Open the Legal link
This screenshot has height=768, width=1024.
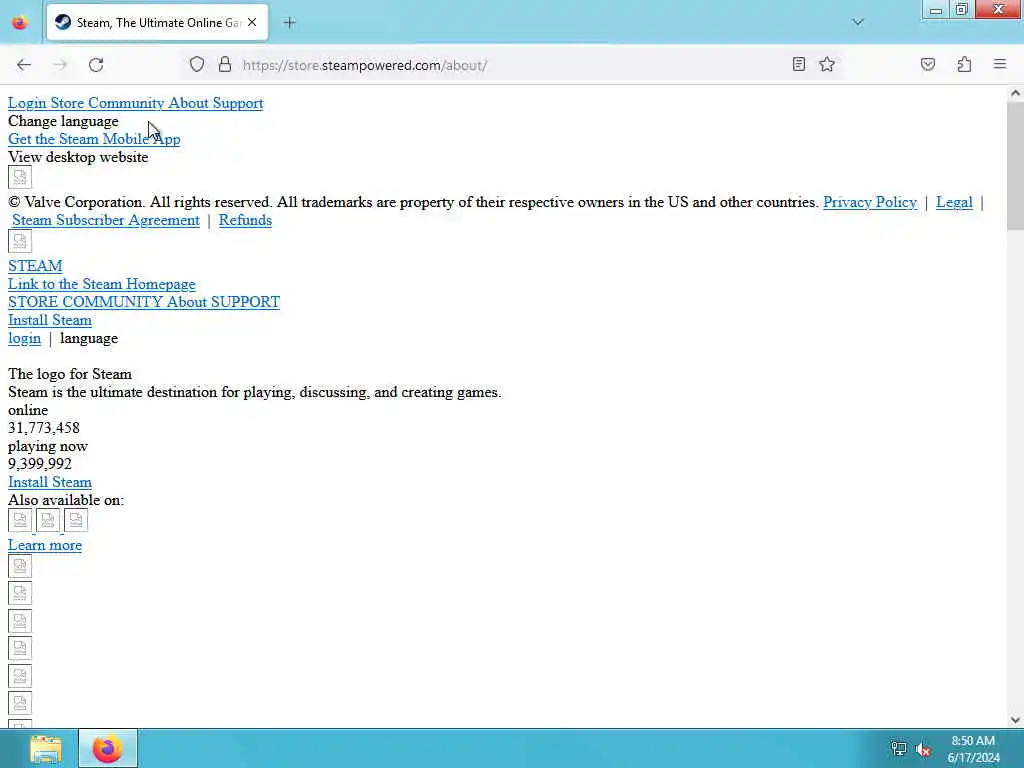[x=954, y=202]
